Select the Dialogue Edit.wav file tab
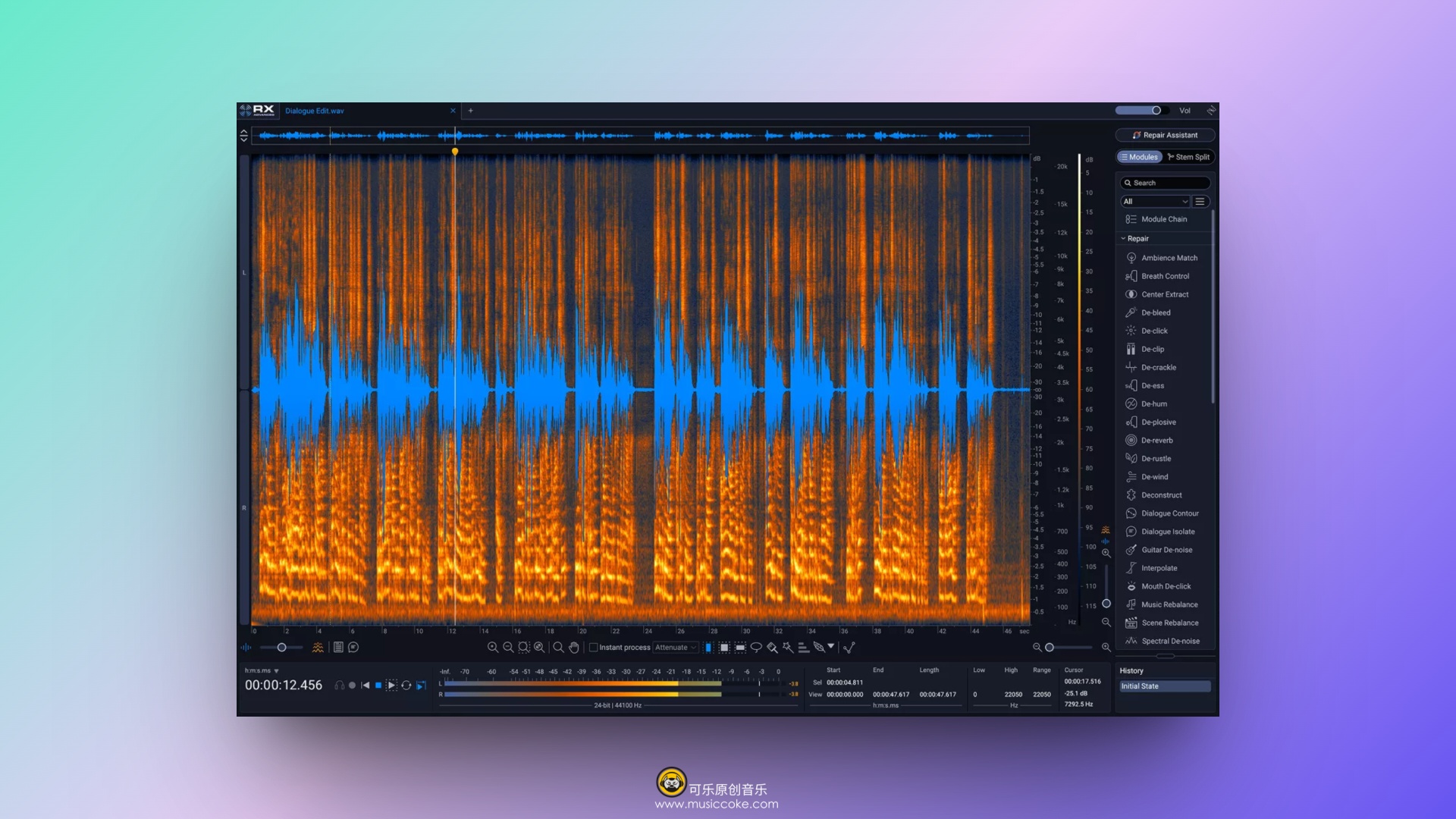 tap(315, 111)
